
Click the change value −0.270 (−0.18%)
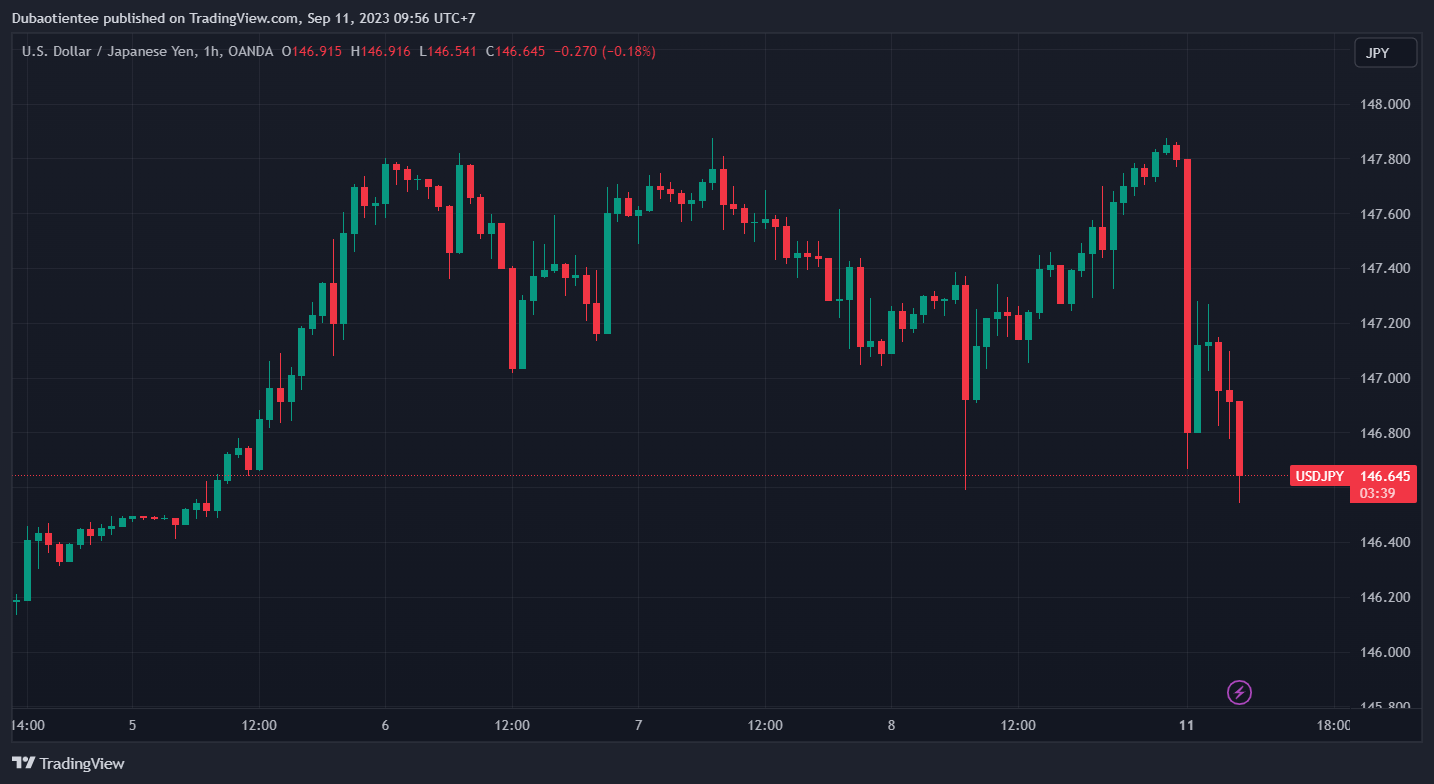point(603,51)
